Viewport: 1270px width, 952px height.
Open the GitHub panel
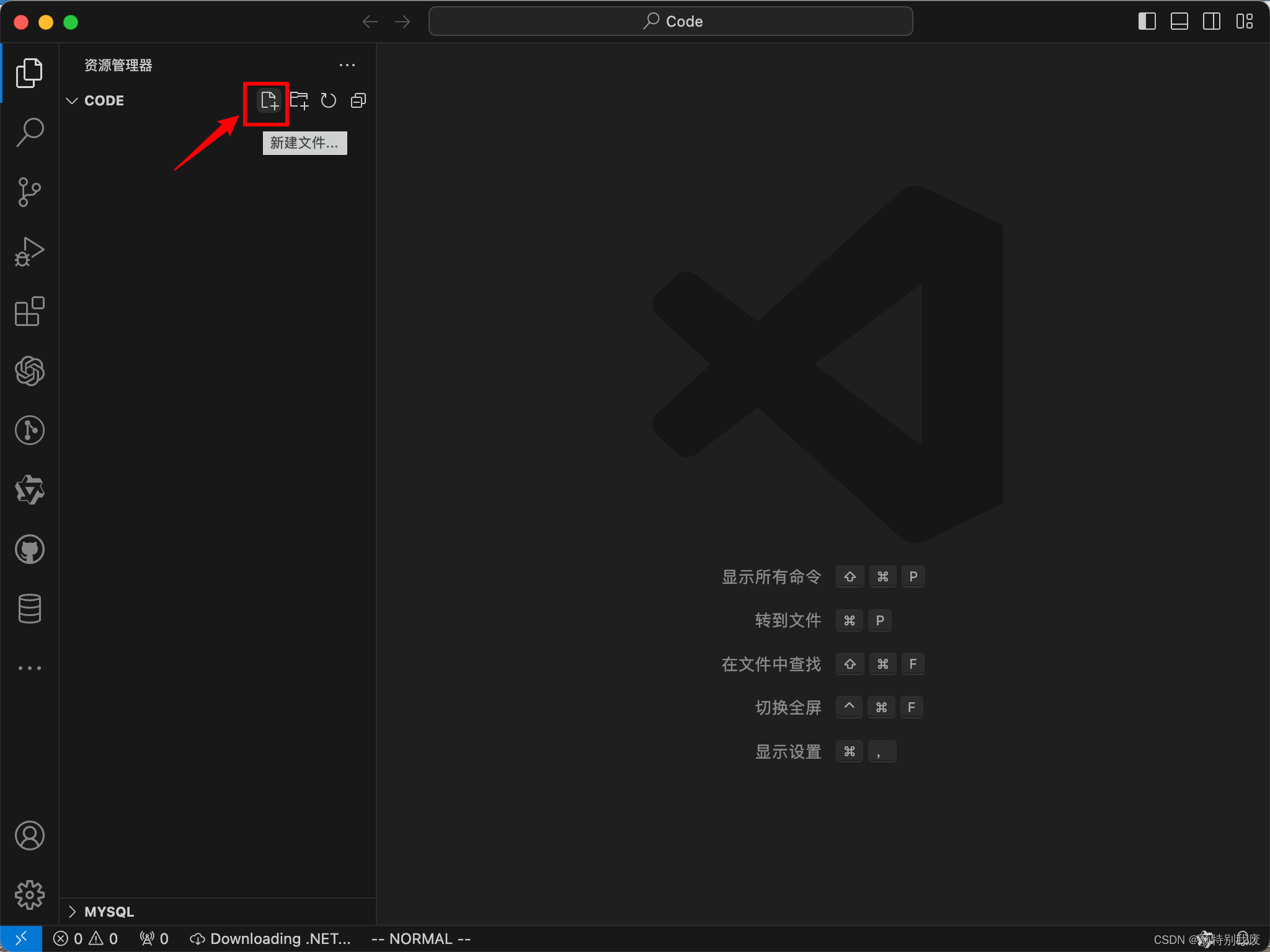point(29,549)
